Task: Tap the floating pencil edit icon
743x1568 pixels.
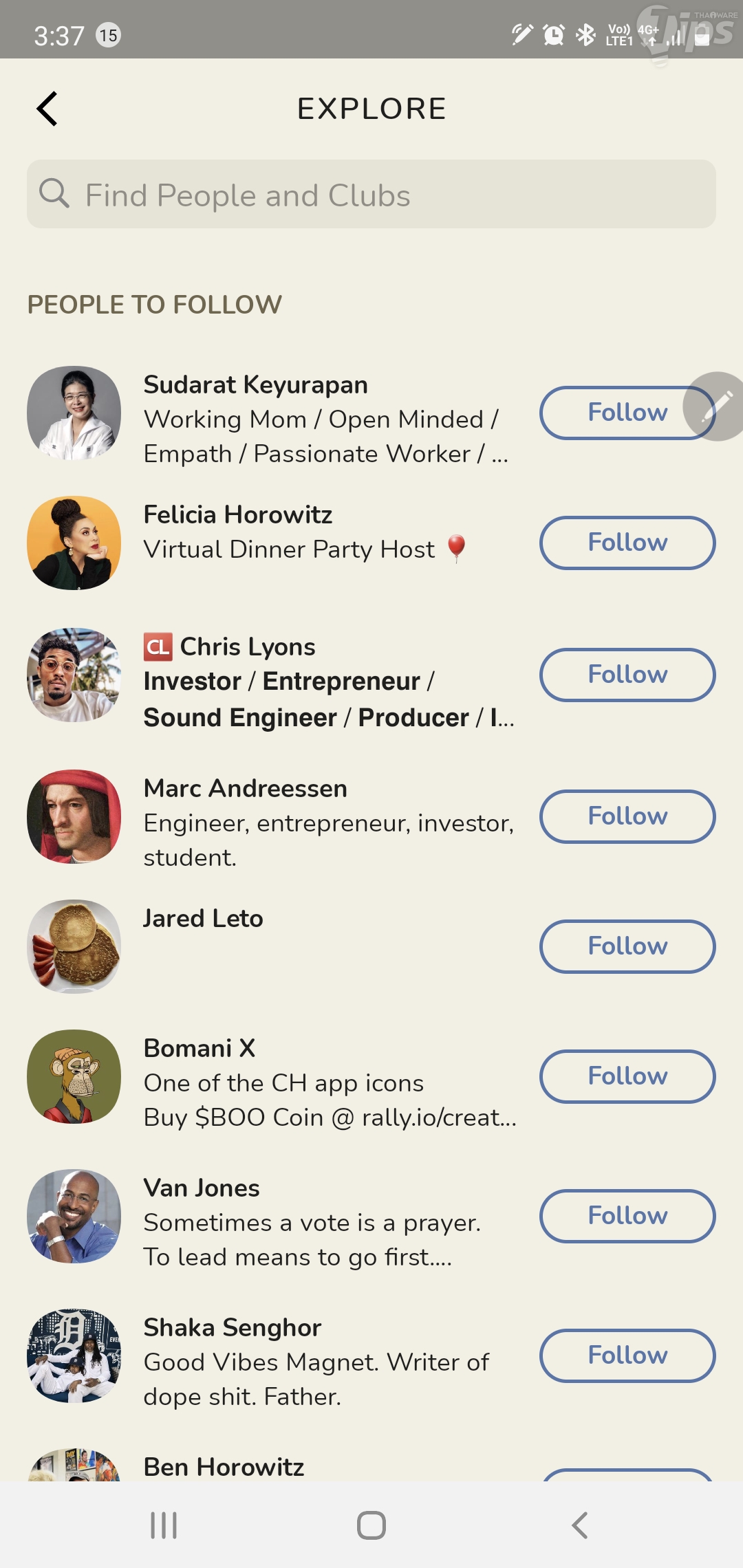Action: (717, 406)
